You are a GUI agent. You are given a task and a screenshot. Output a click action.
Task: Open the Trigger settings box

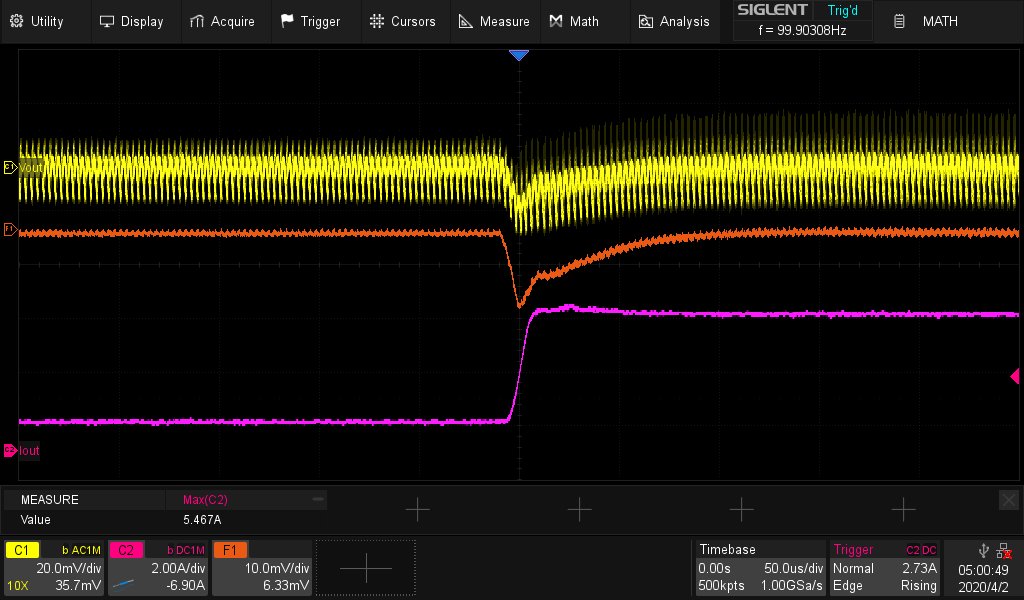pyautogui.click(x=886, y=568)
